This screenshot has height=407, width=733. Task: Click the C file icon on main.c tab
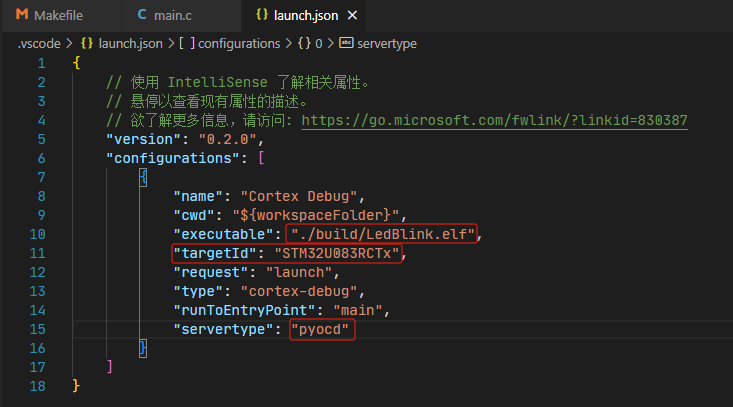[142, 15]
